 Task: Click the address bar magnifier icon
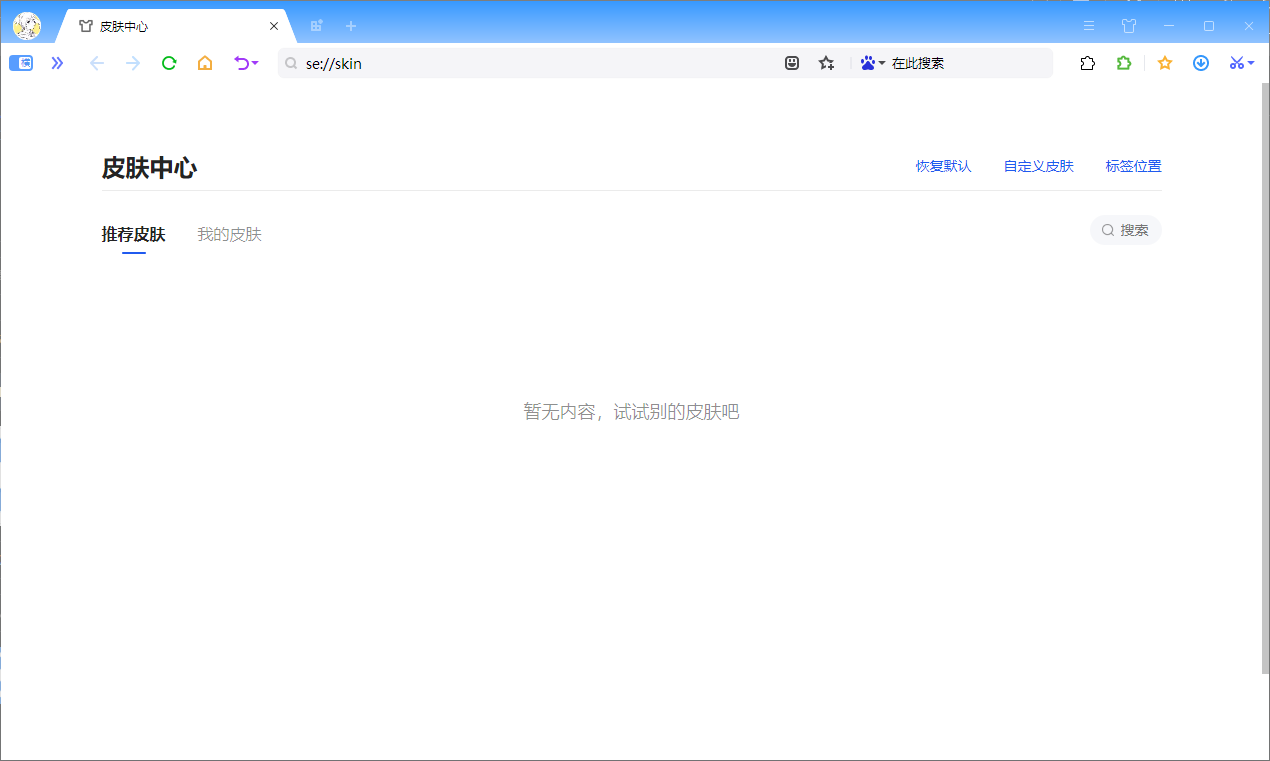[291, 63]
